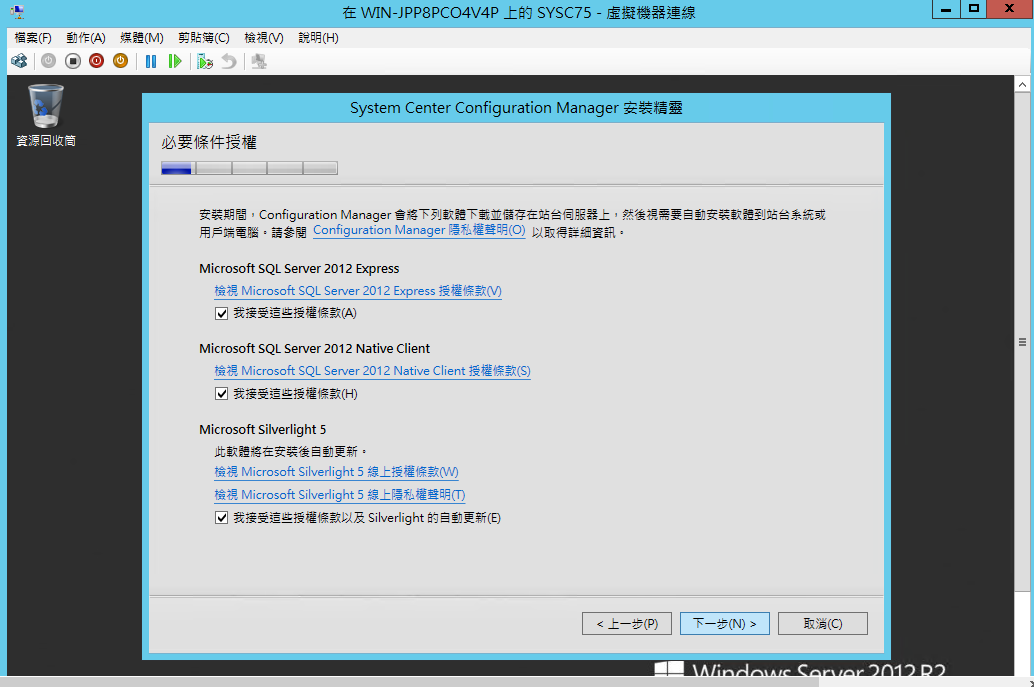This screenshot has height=687, width=1034.
Task: Click the Microsoft SQL Server 2012 Express heading
Action: pos(299,268)
